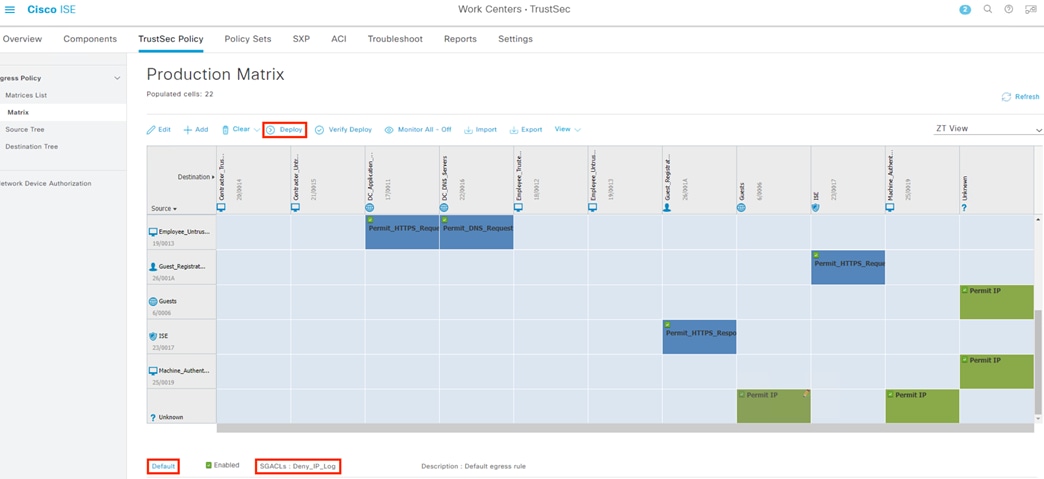Switch to the Reports tab
The image size is (1044, 479).
[460, 39]
